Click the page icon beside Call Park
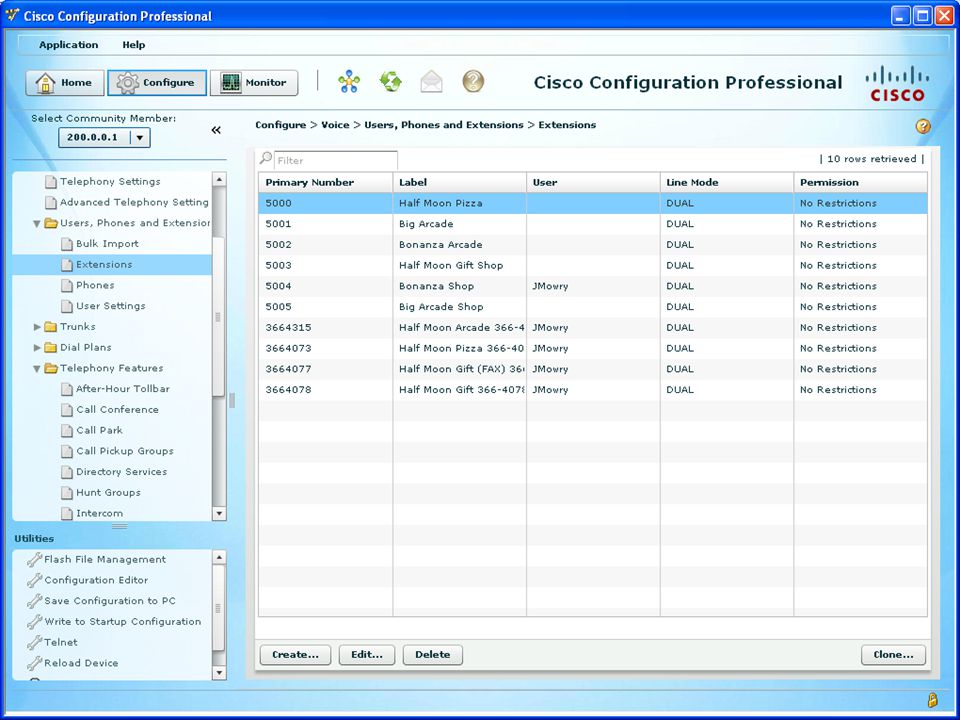This screenshot has height=720, width=960. pyautogui.click(x=67, y=430)
